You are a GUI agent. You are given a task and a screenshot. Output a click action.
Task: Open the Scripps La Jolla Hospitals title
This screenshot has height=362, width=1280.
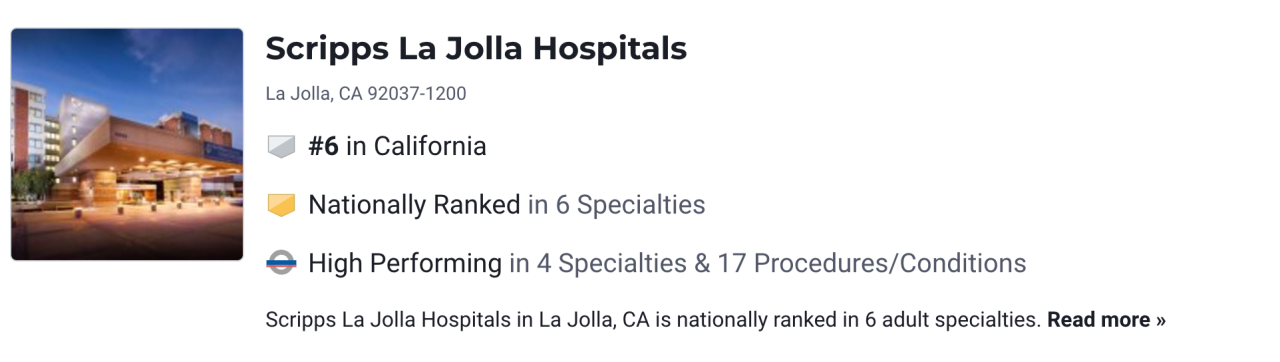476,48
